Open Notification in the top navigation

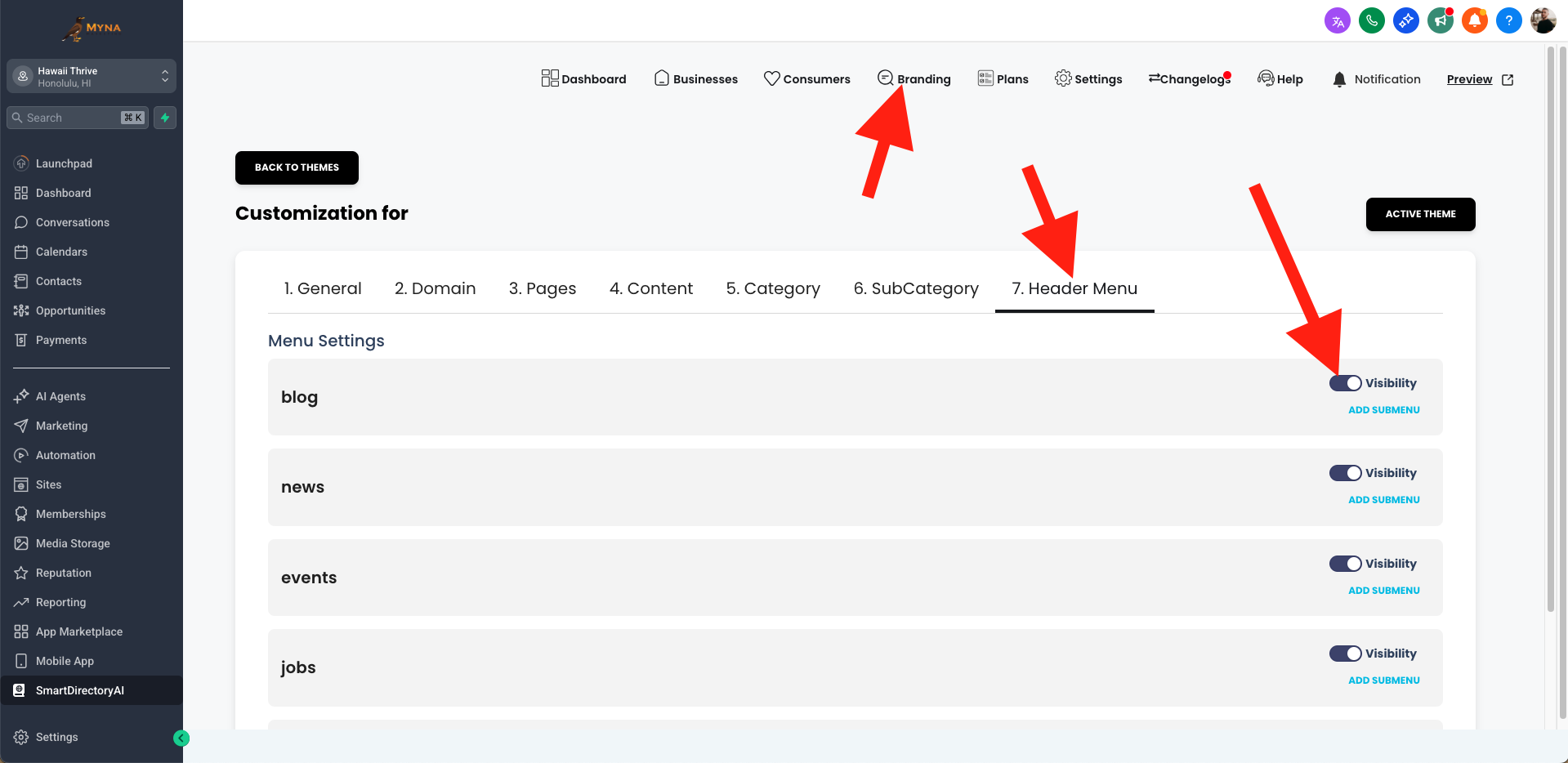pos(1377,79)
